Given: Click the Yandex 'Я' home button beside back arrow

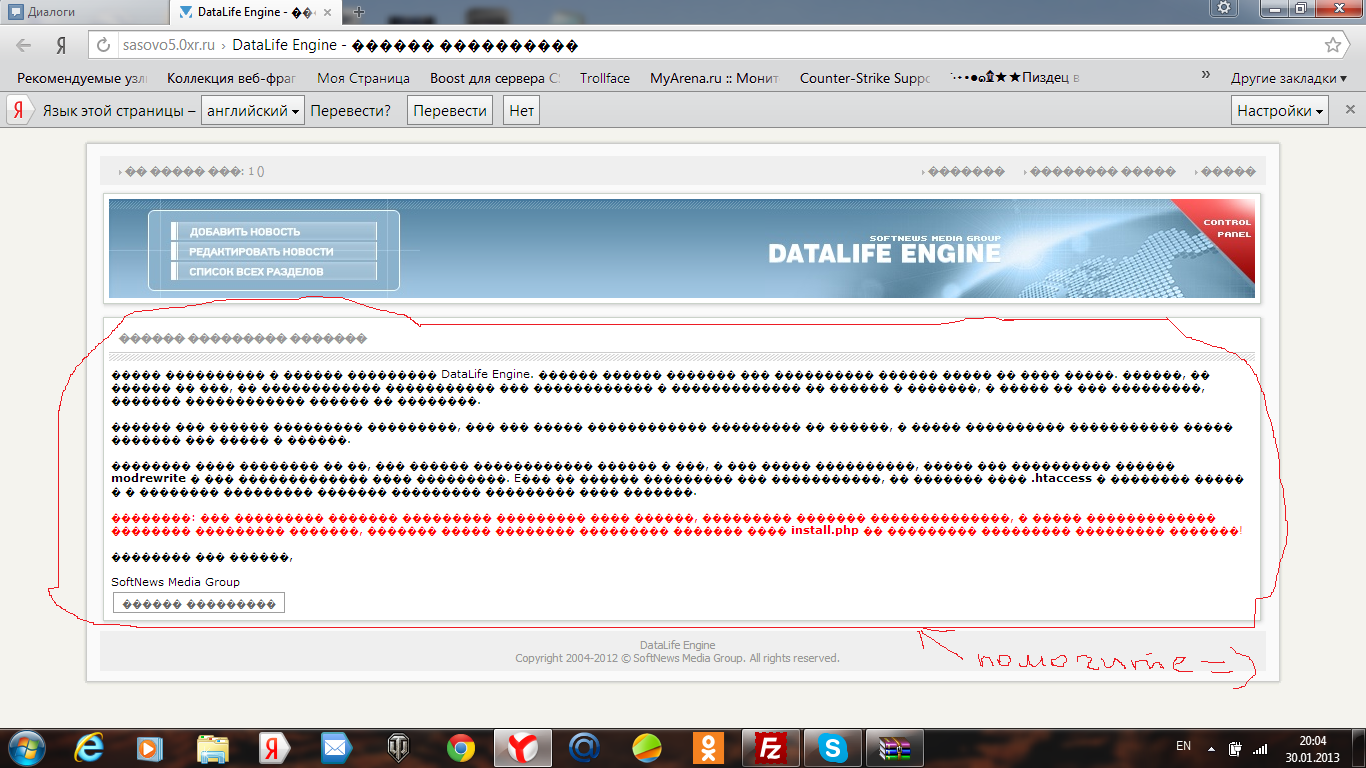Looking at the screenshot, I should (61, 45).
